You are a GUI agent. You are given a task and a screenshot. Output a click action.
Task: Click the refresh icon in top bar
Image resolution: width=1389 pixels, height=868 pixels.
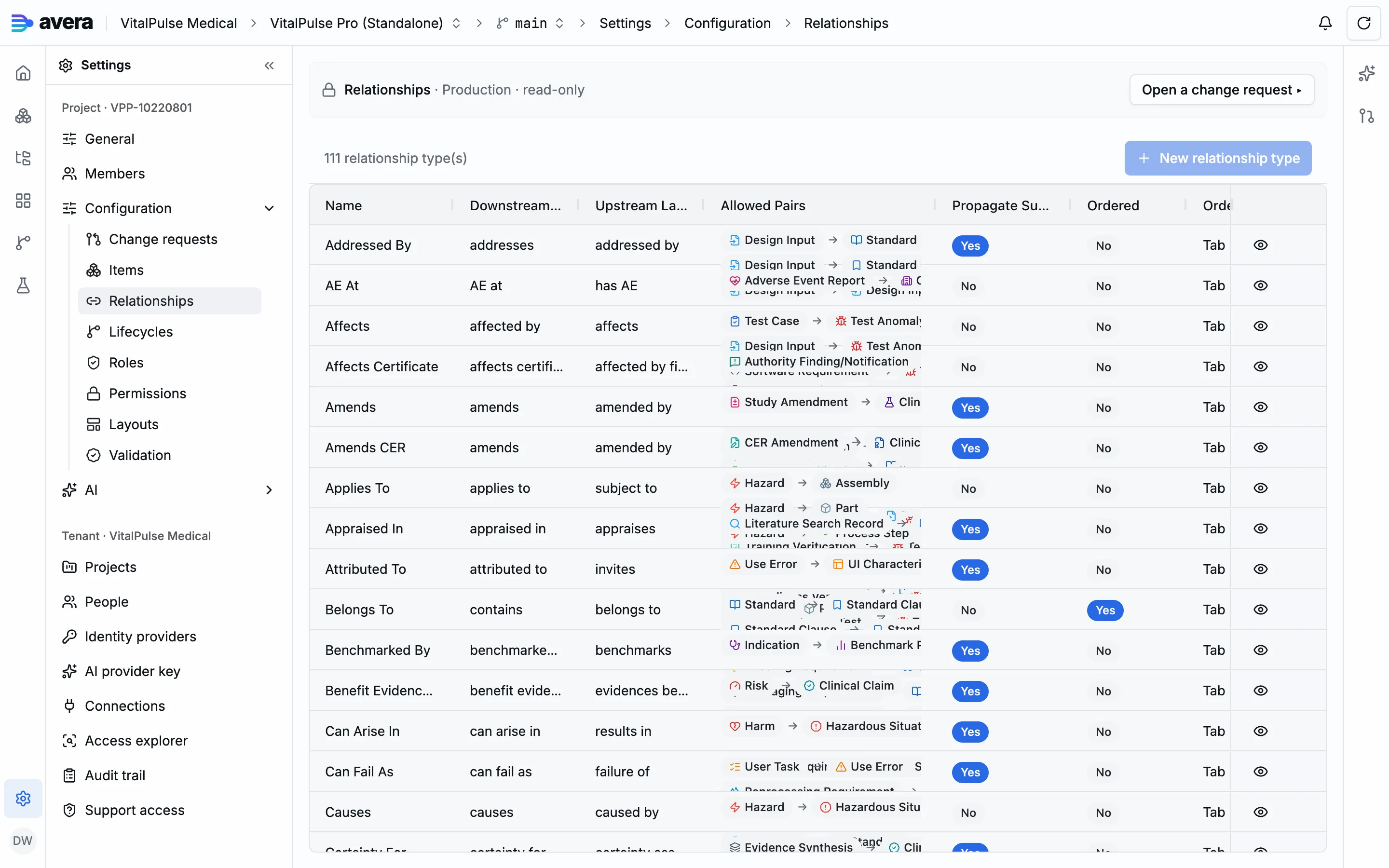pos(1364,23)
